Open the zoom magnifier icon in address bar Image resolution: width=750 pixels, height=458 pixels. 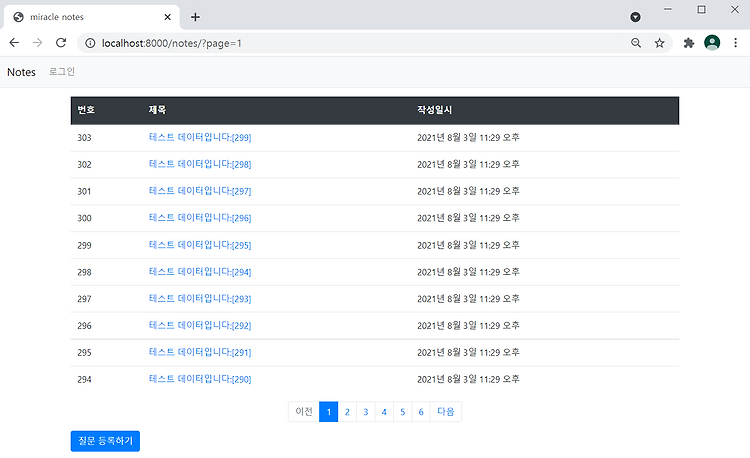[x=636, y=43]
